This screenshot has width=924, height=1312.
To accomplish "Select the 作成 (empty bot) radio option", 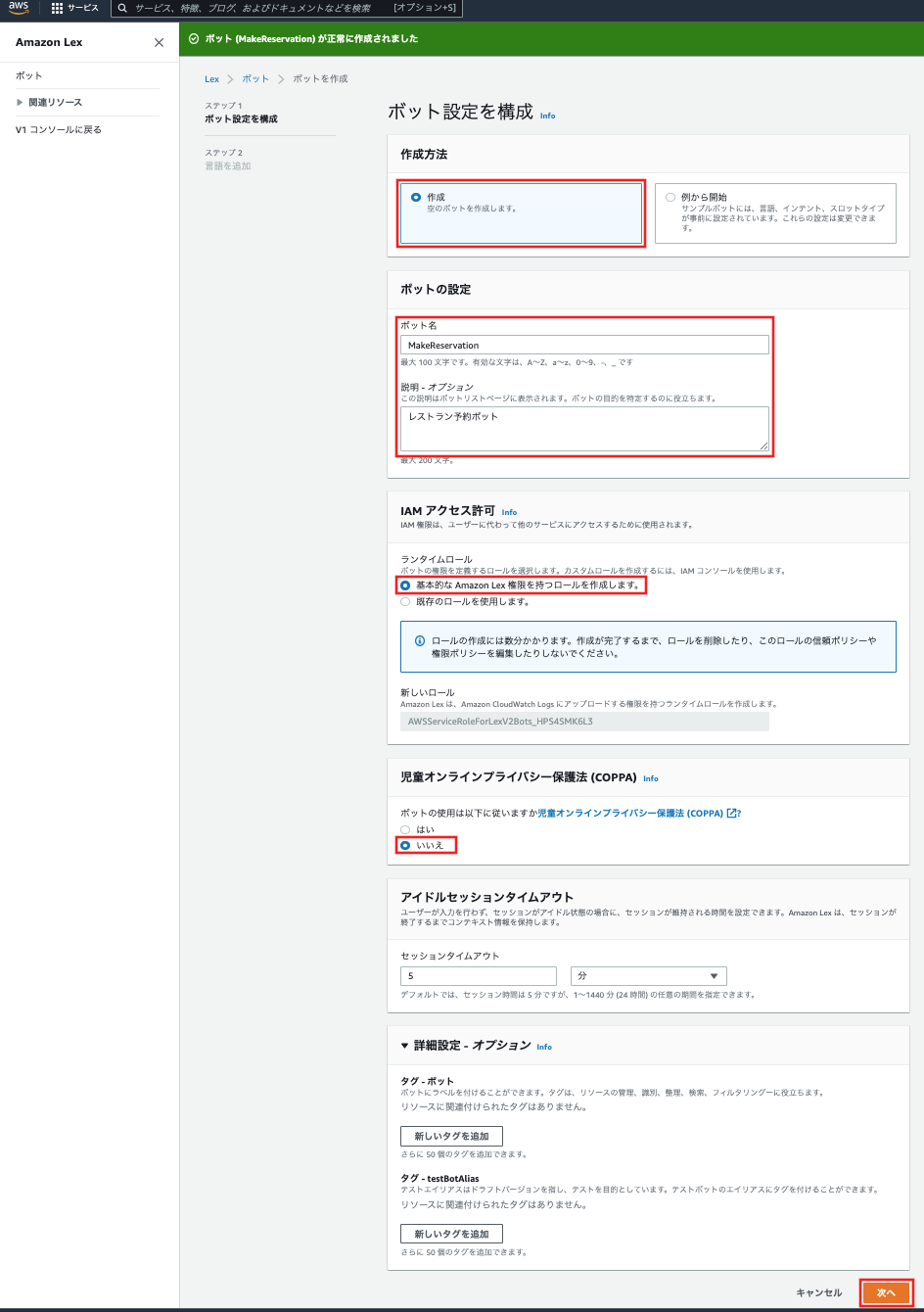I will point(416,197).
